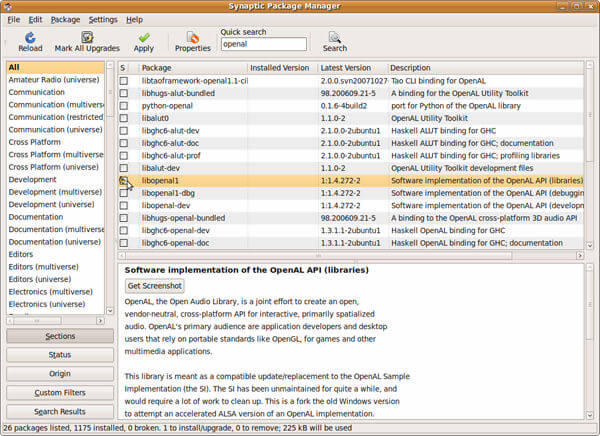Screen dimensions: 600x436
Task: Mark libghc6-alut-dev checkbox
Action: (x=124, y=131)
